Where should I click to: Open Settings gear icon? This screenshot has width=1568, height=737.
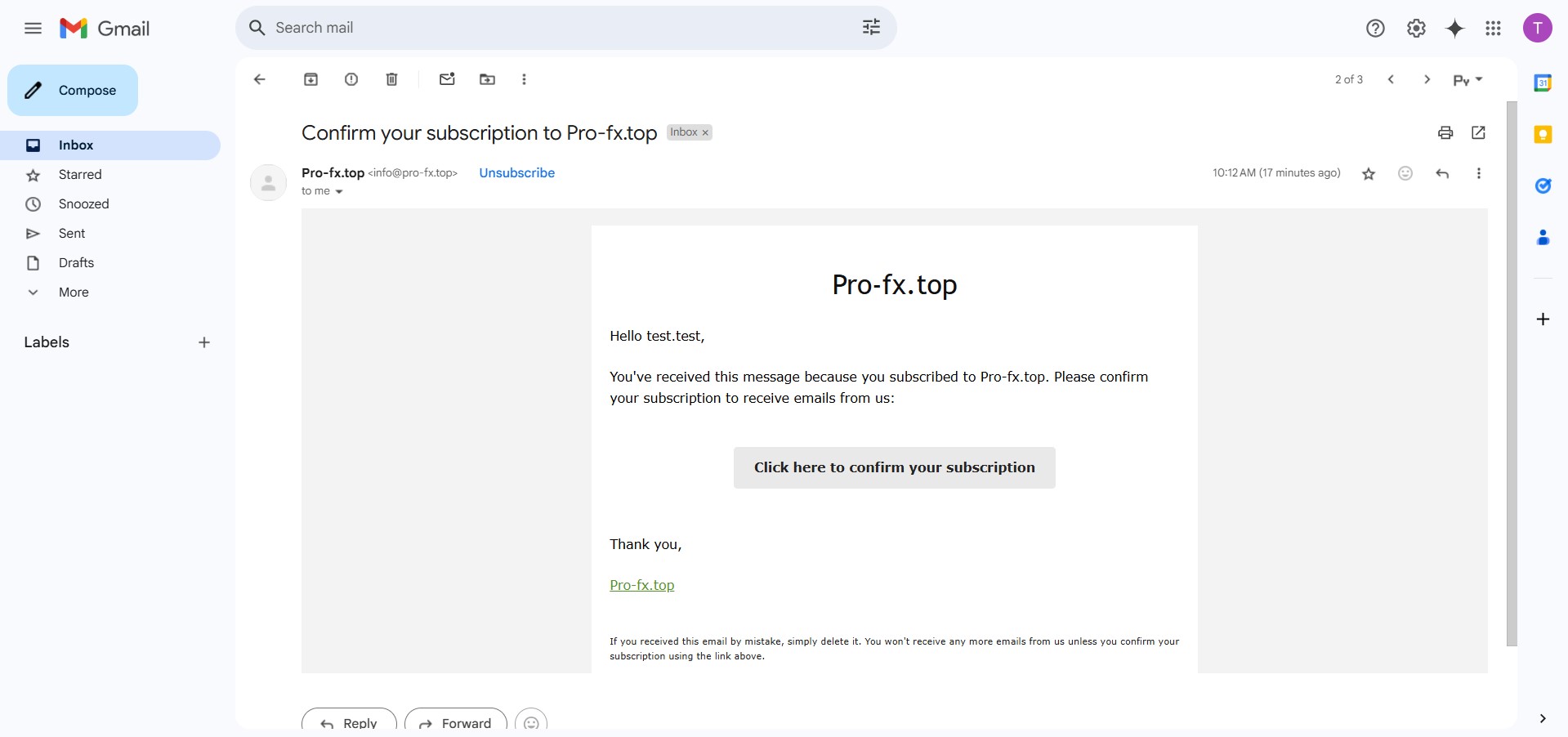coord(1416,29)
